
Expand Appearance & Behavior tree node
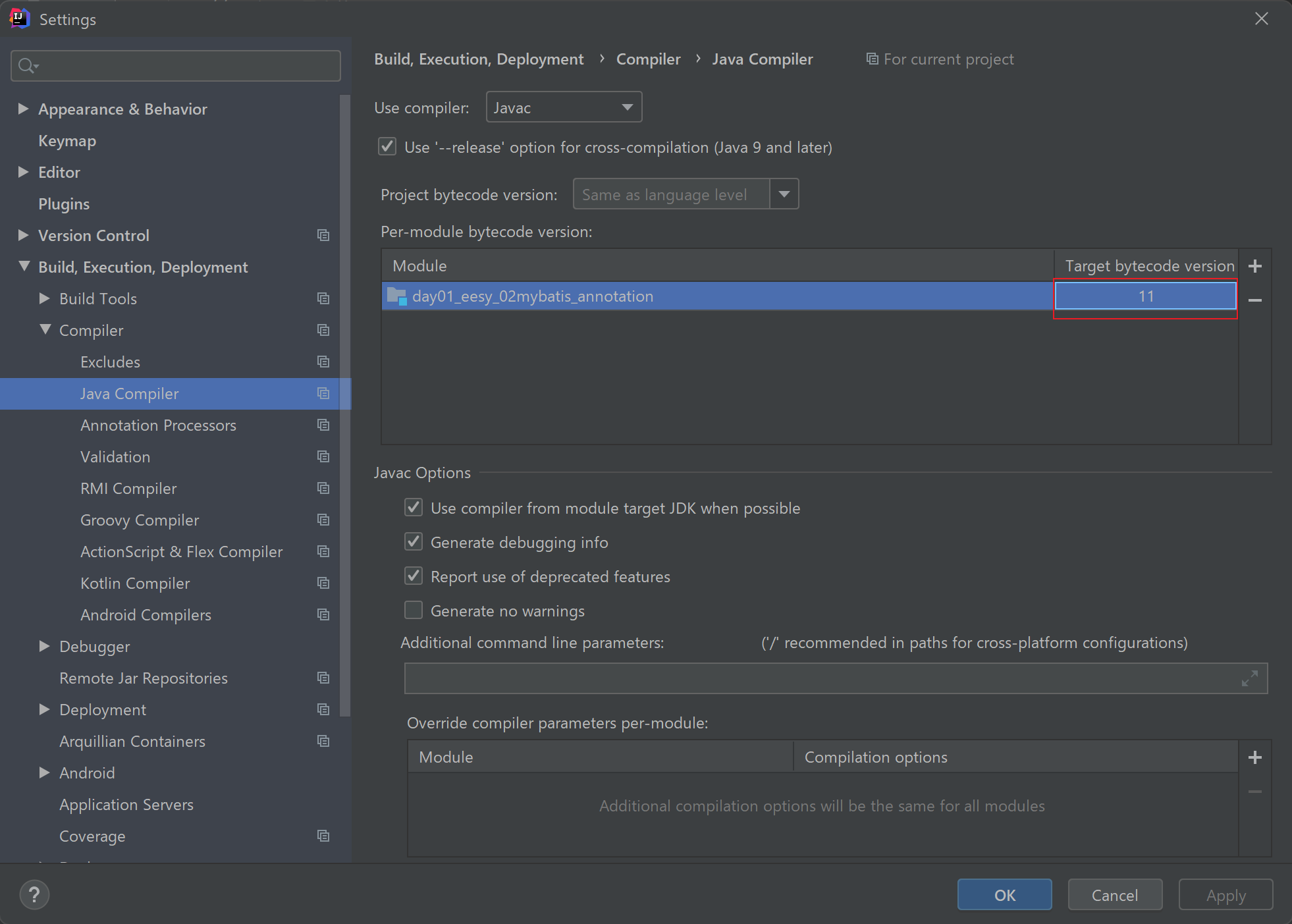point(23,109)
